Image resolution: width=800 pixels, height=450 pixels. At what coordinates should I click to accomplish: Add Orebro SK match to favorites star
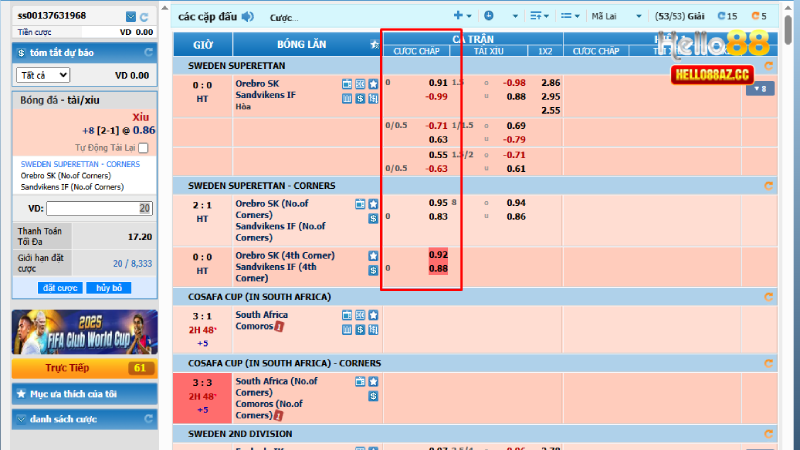click(x=373, y=84)
